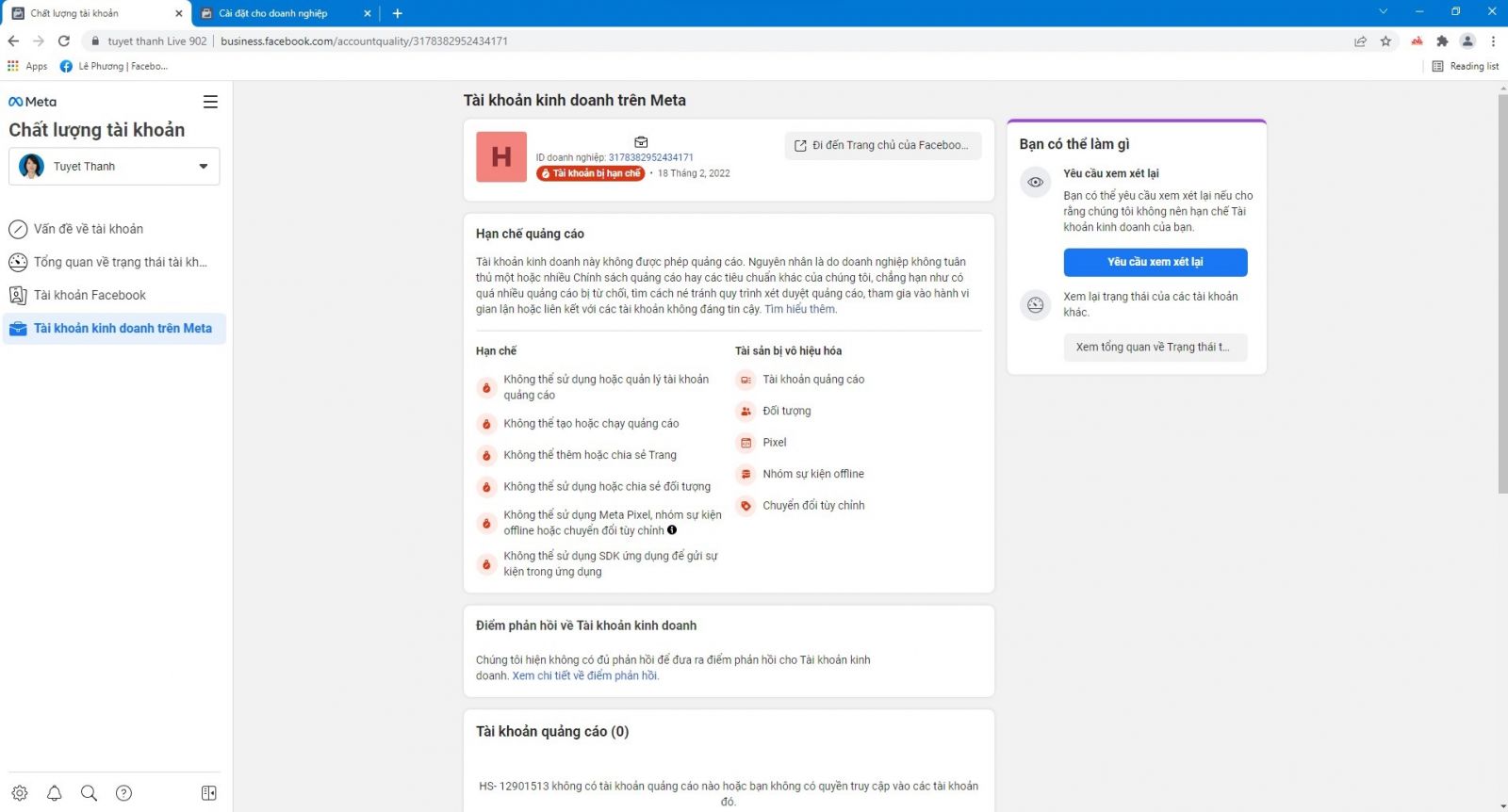Click the red extension icon in toolbar

click(x=1417, y=41)
